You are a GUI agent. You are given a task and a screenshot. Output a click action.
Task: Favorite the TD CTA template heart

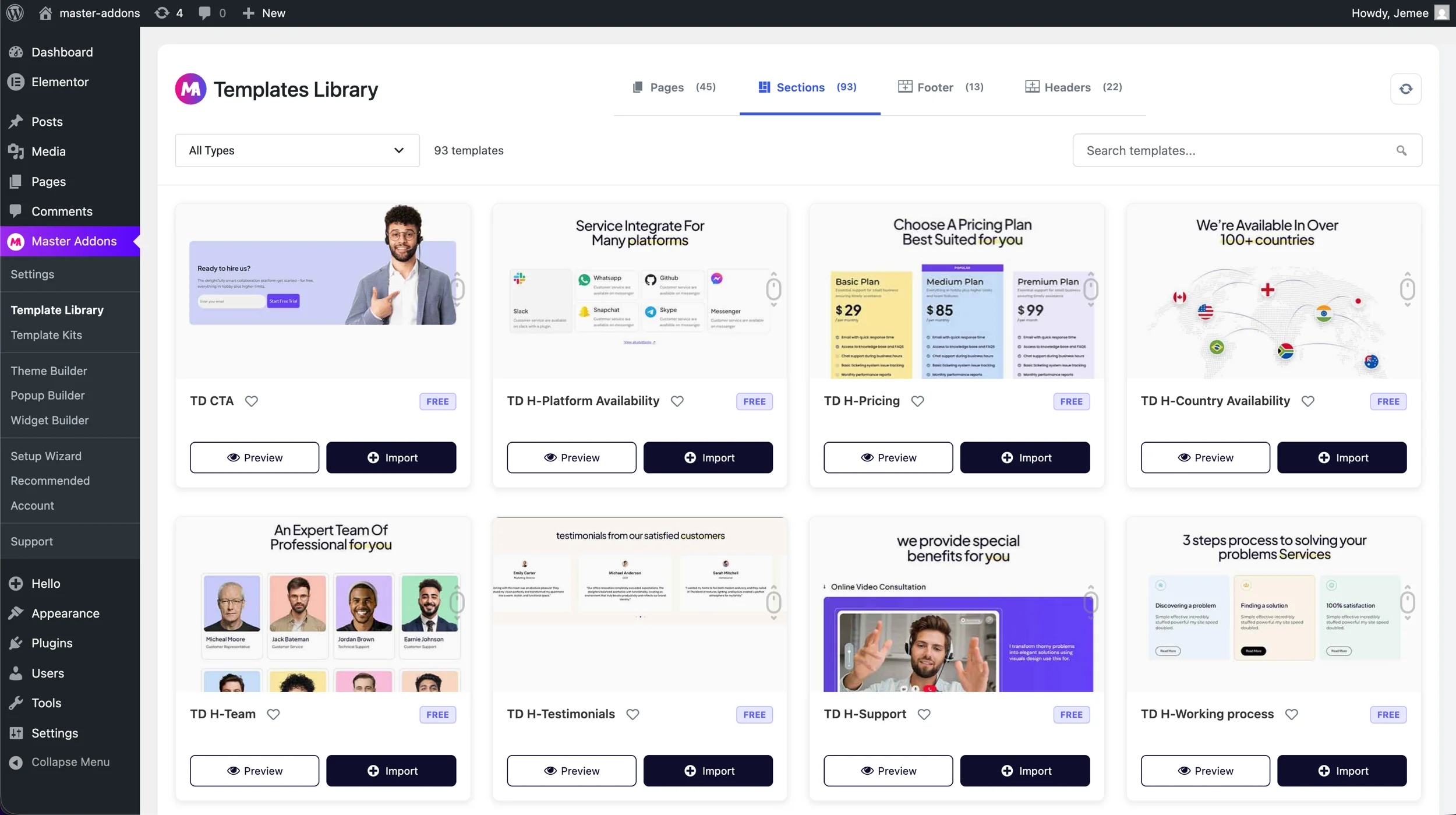click(251, 401)
